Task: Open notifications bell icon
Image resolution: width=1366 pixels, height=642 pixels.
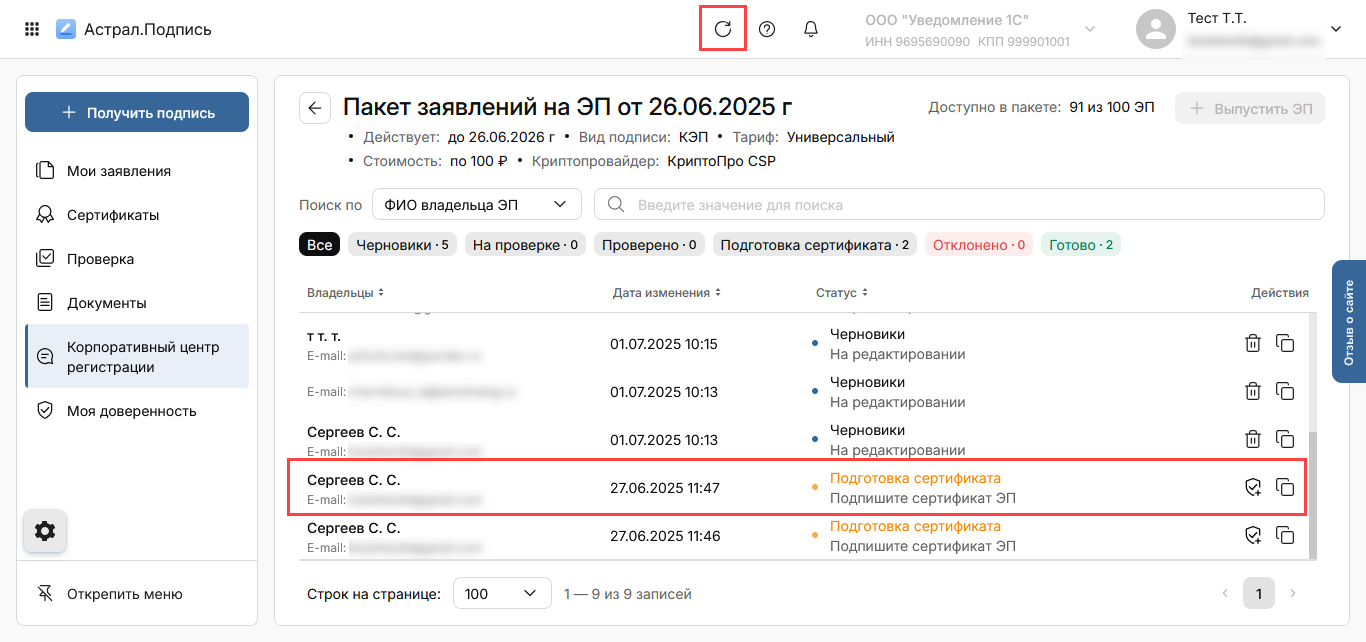Action: (811, 29)
